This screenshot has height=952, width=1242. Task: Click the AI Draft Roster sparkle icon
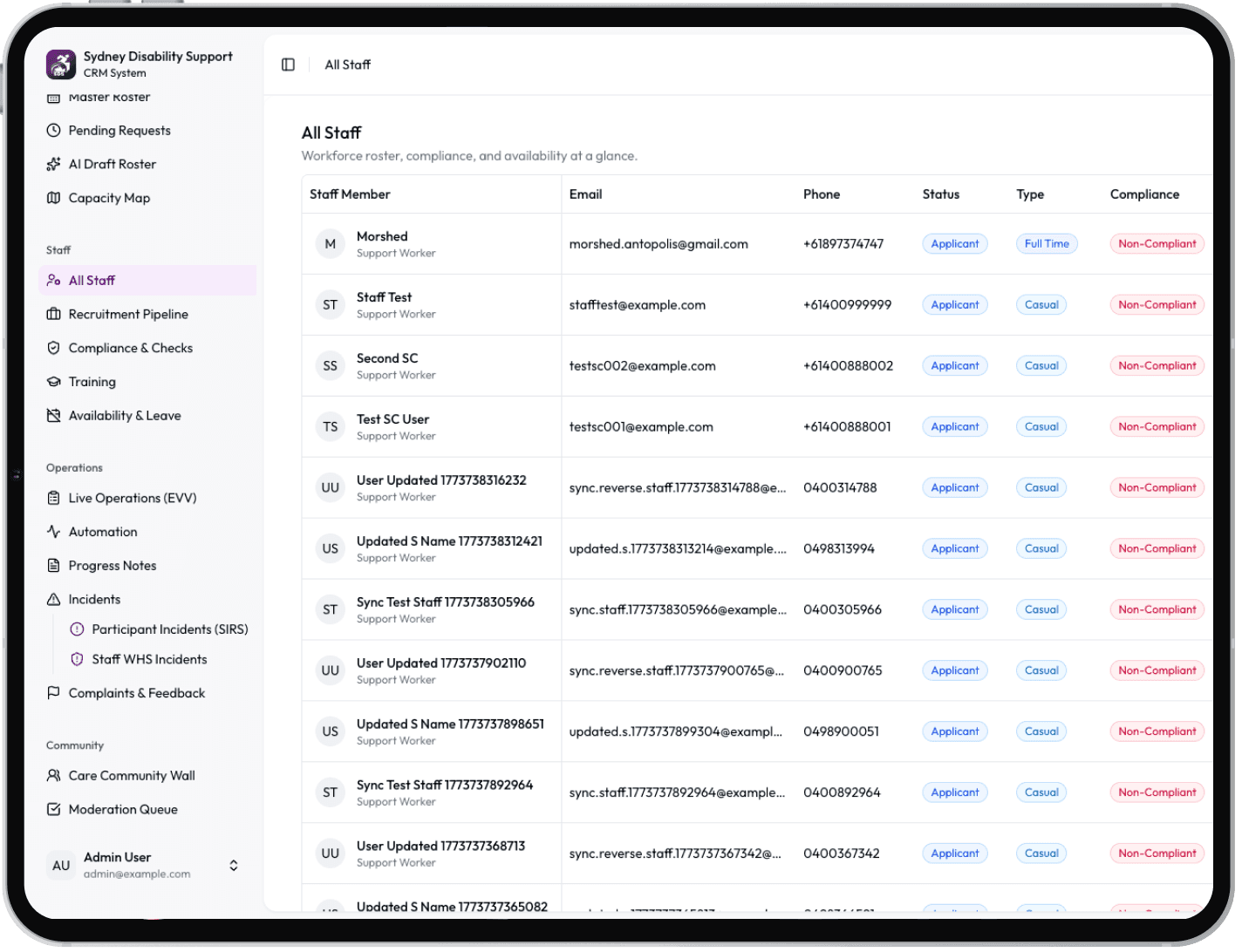53,164
